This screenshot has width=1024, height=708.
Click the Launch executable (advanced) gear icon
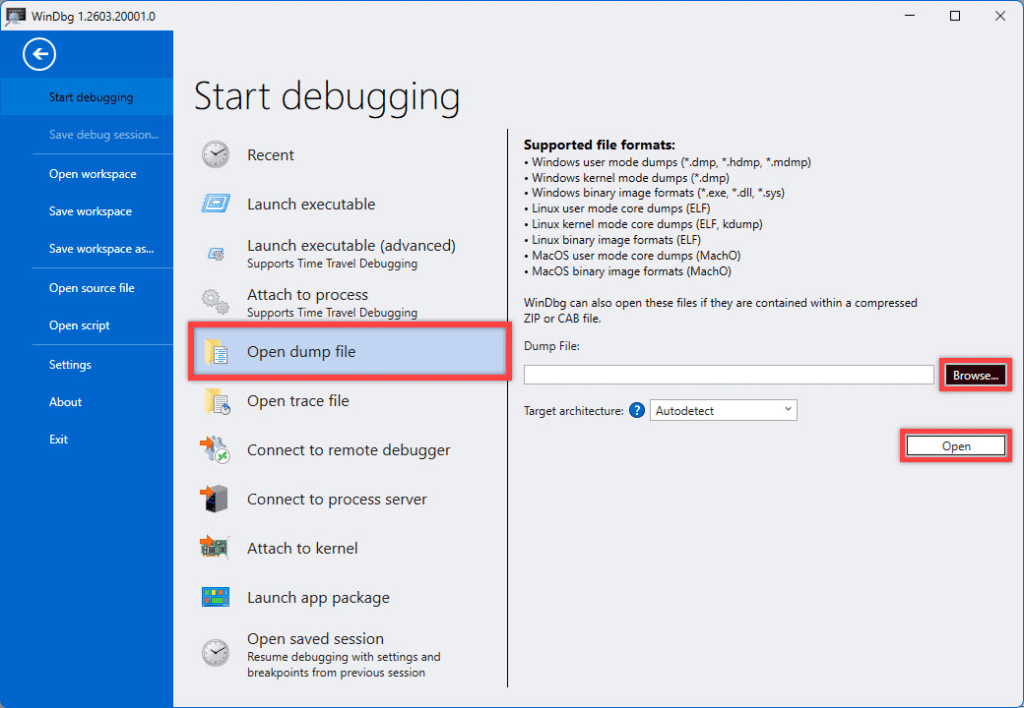pyautogui.click(x=216, y=253)
